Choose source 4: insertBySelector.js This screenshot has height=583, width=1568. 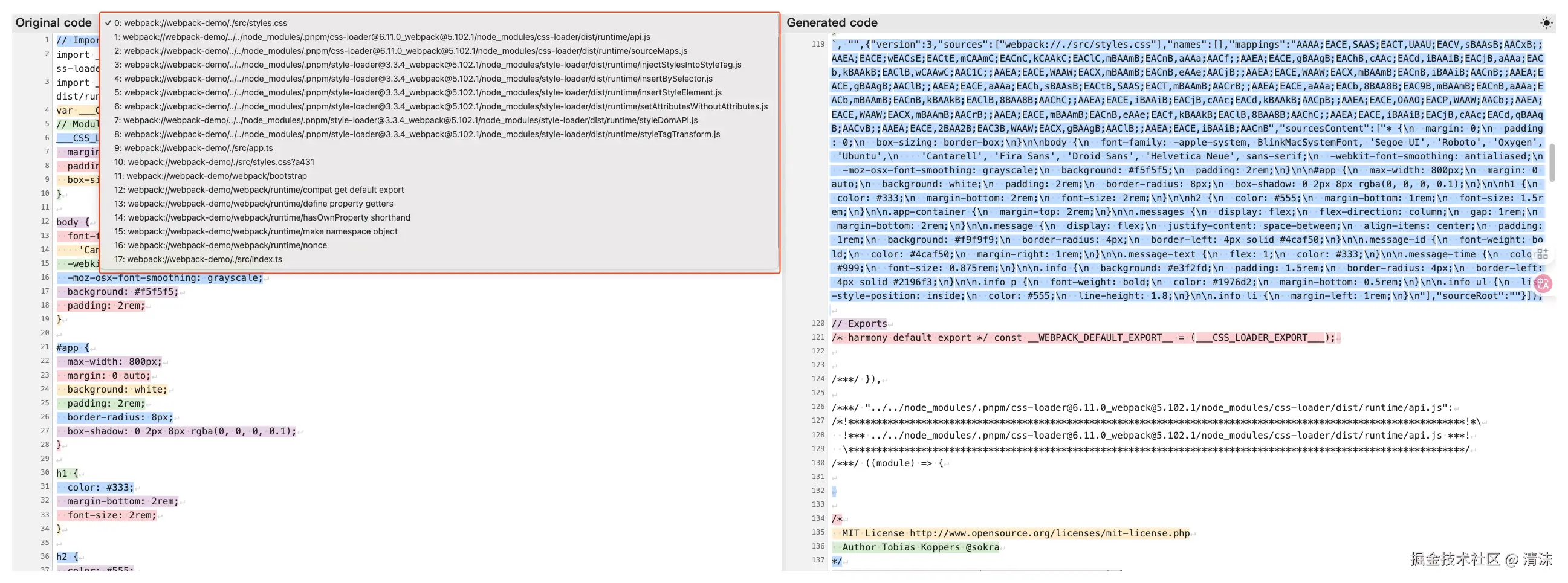(439, 79)
